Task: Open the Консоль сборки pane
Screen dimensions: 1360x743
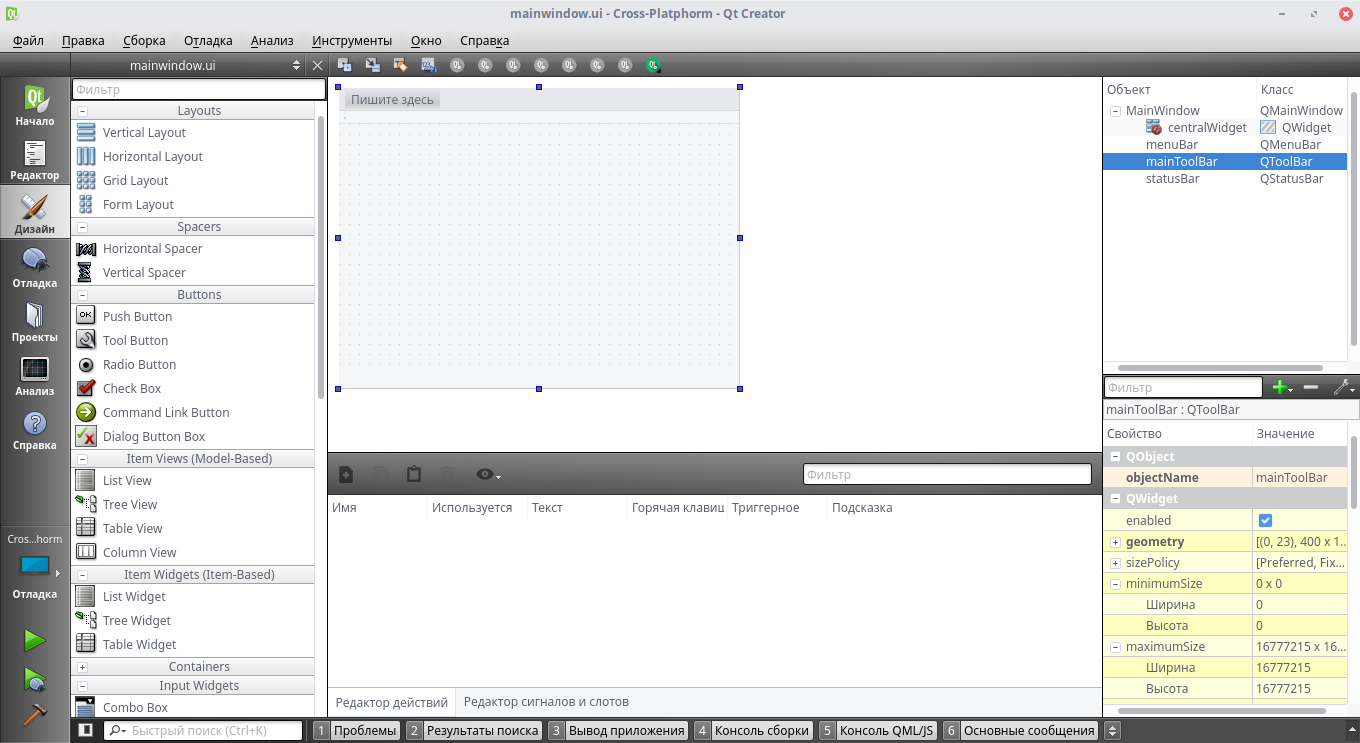Action: click(x=753, y=730)
